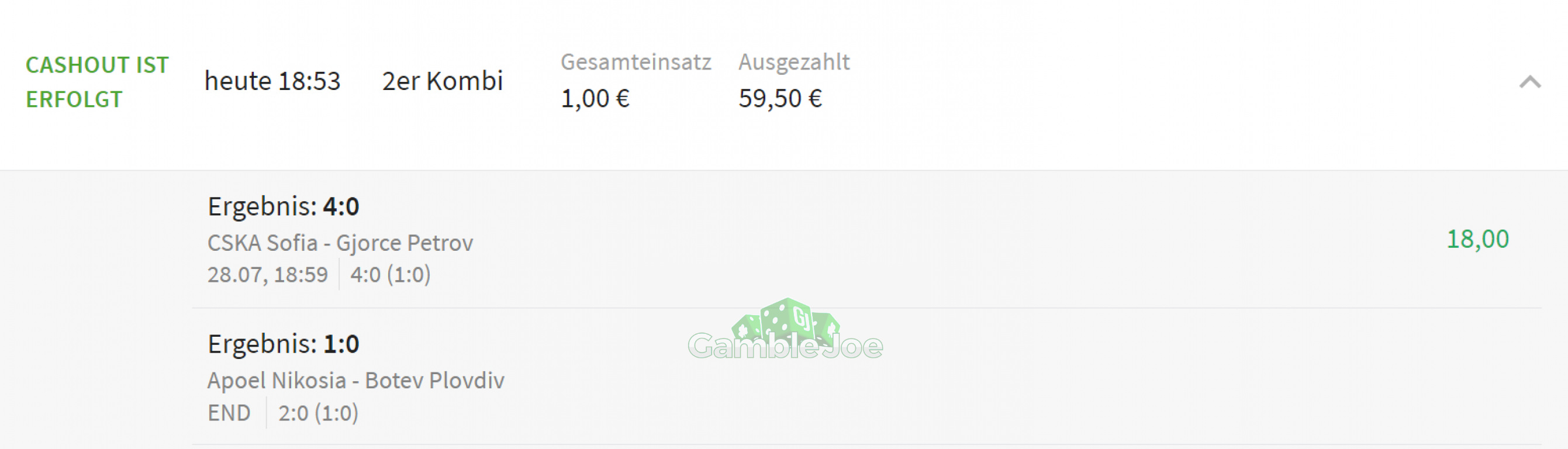Click the GambleJoe watermark text
This screenshot has height=449, width=1568.
pos(785,346)
